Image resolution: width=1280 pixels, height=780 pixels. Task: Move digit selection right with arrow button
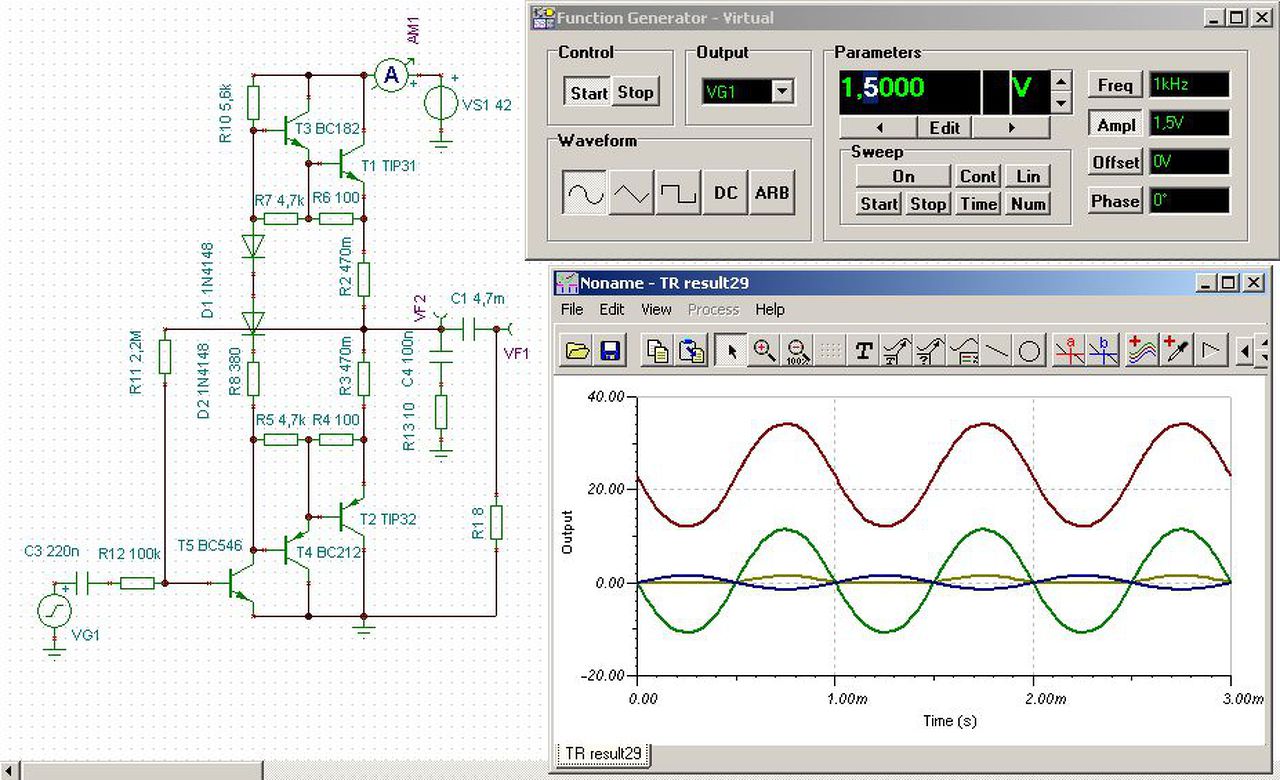tap(1011, 127)
